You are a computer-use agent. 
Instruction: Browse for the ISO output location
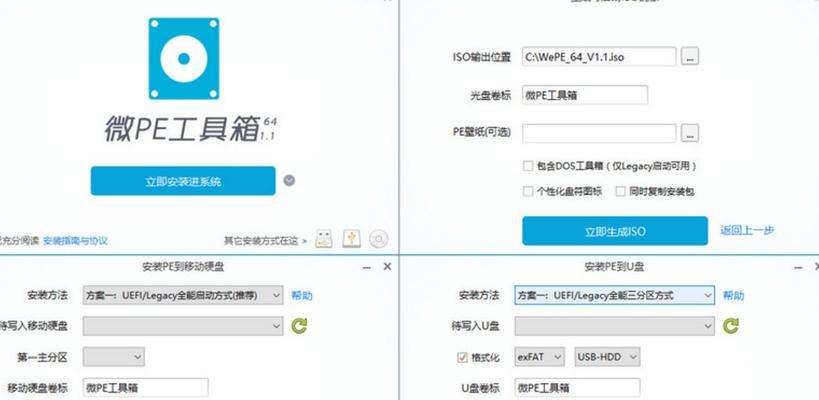coord(689,56)
